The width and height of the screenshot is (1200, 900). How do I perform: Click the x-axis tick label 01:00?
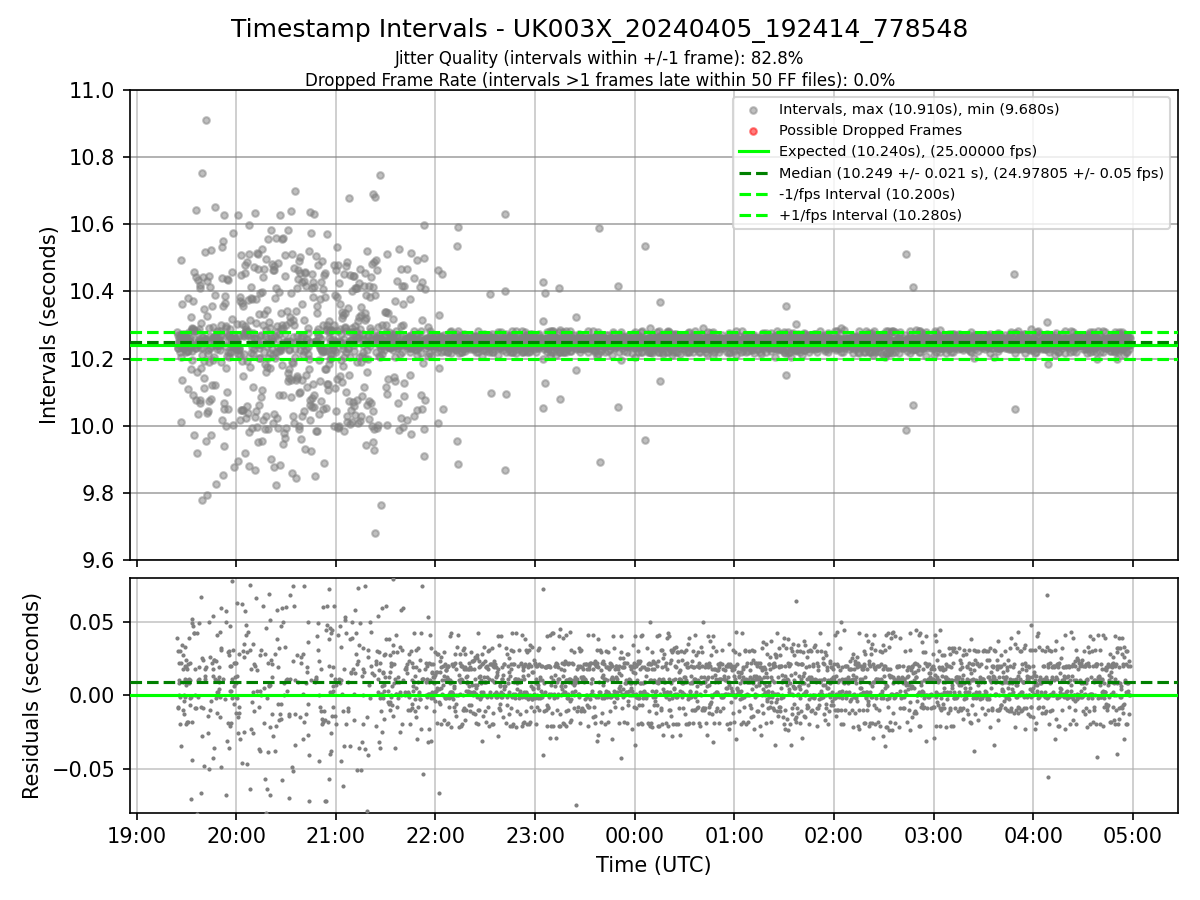pyautogui.click(x=734, y=834)
